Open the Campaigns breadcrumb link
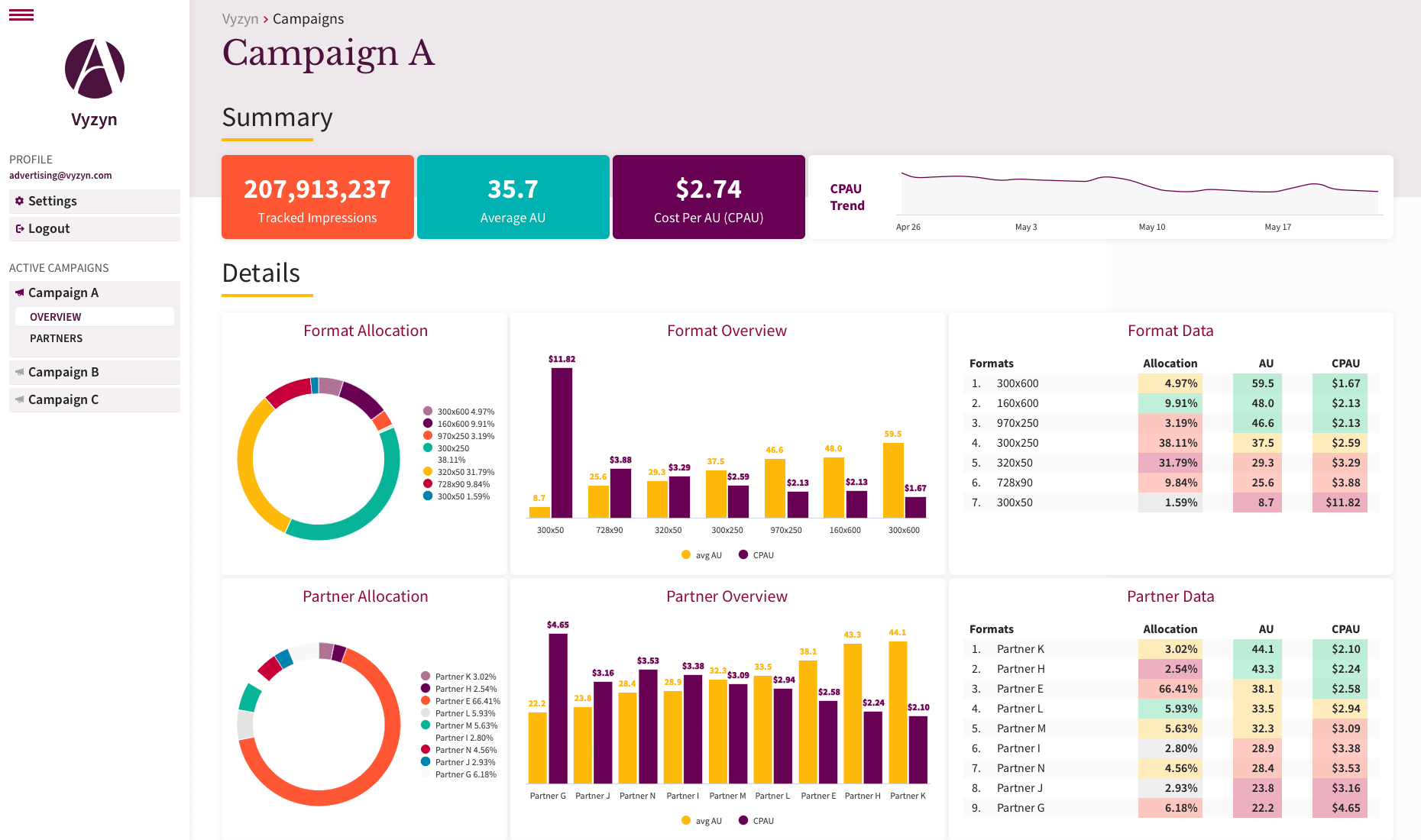Image resolution: width=1421 pixels, height=840 pixels. (x=308, y=18)
